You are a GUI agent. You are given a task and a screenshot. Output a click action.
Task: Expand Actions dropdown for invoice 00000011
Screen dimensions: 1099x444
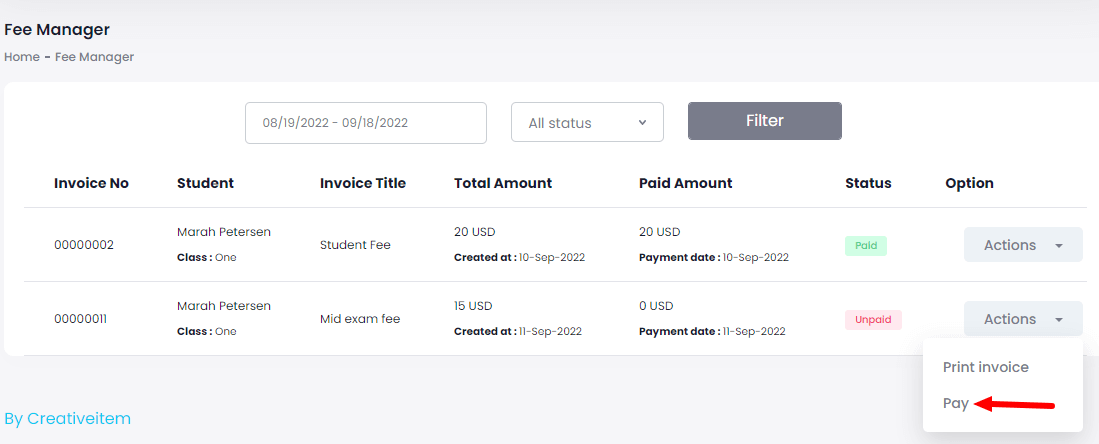(1022, 319)
